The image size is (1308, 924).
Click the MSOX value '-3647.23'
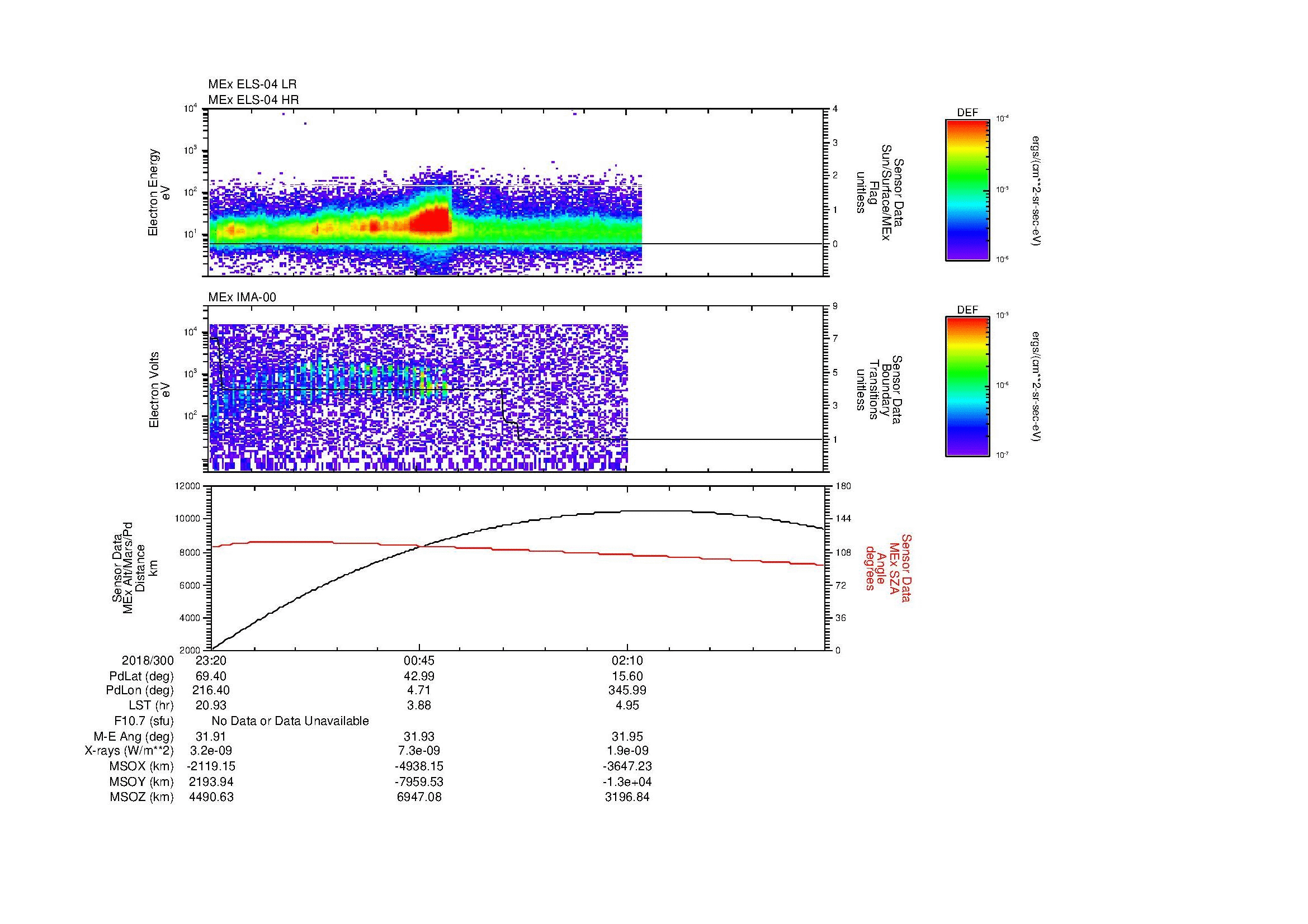click(627, 766)
